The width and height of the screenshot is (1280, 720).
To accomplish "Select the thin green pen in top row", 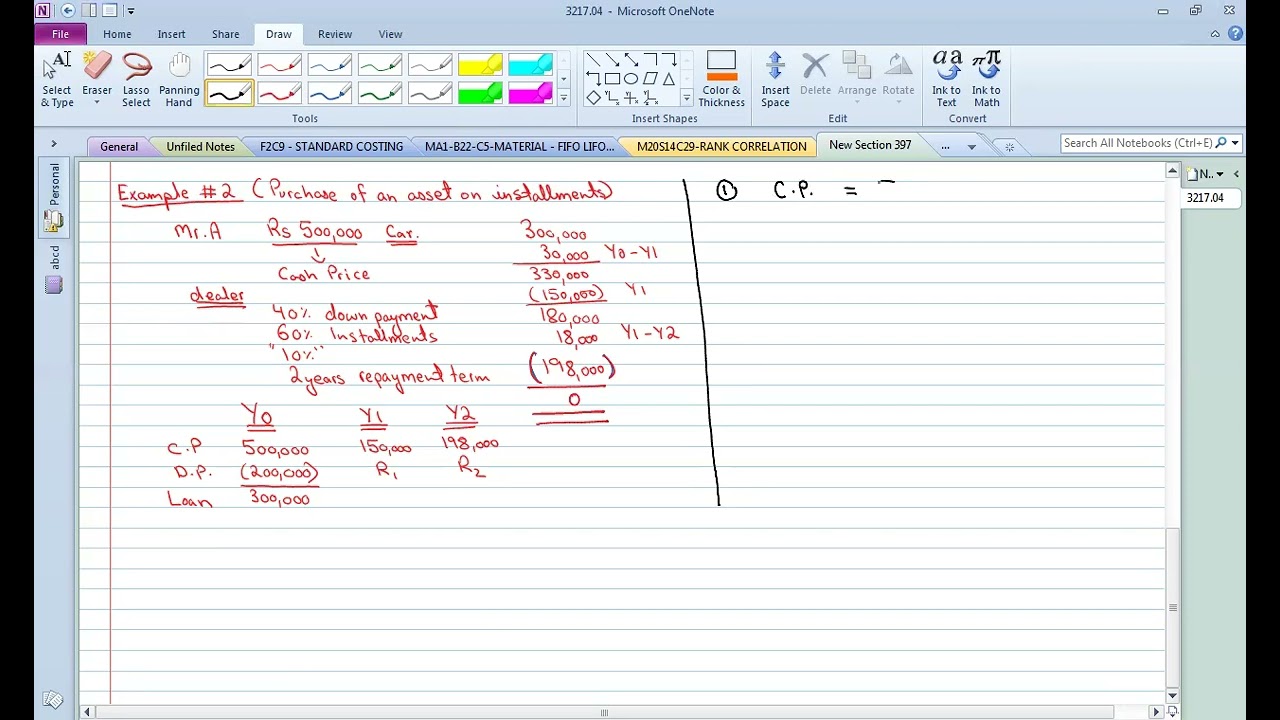I will [379, 66].
